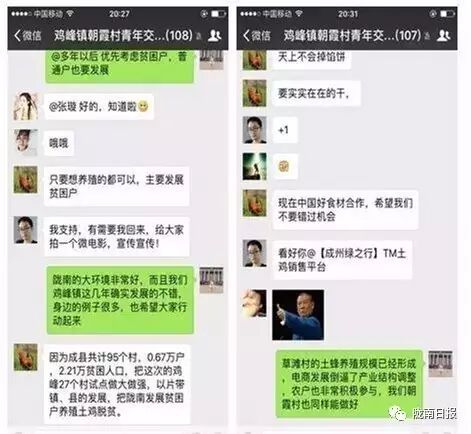471x434 pixels.
Task: Tap the message 因为成县共计95个村
Action: pos(117,384)
